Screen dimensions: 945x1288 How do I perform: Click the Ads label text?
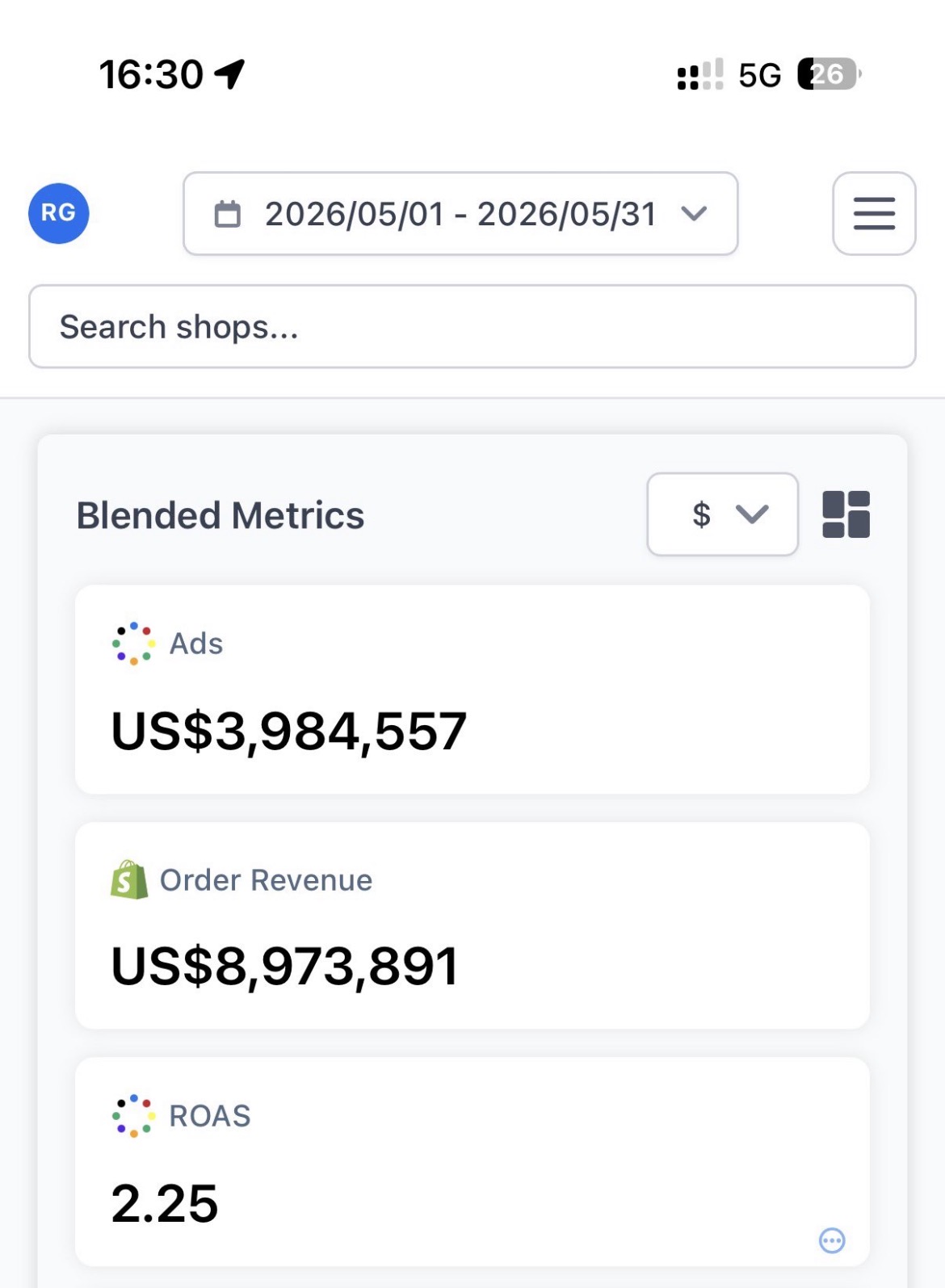tap(196, 644)
